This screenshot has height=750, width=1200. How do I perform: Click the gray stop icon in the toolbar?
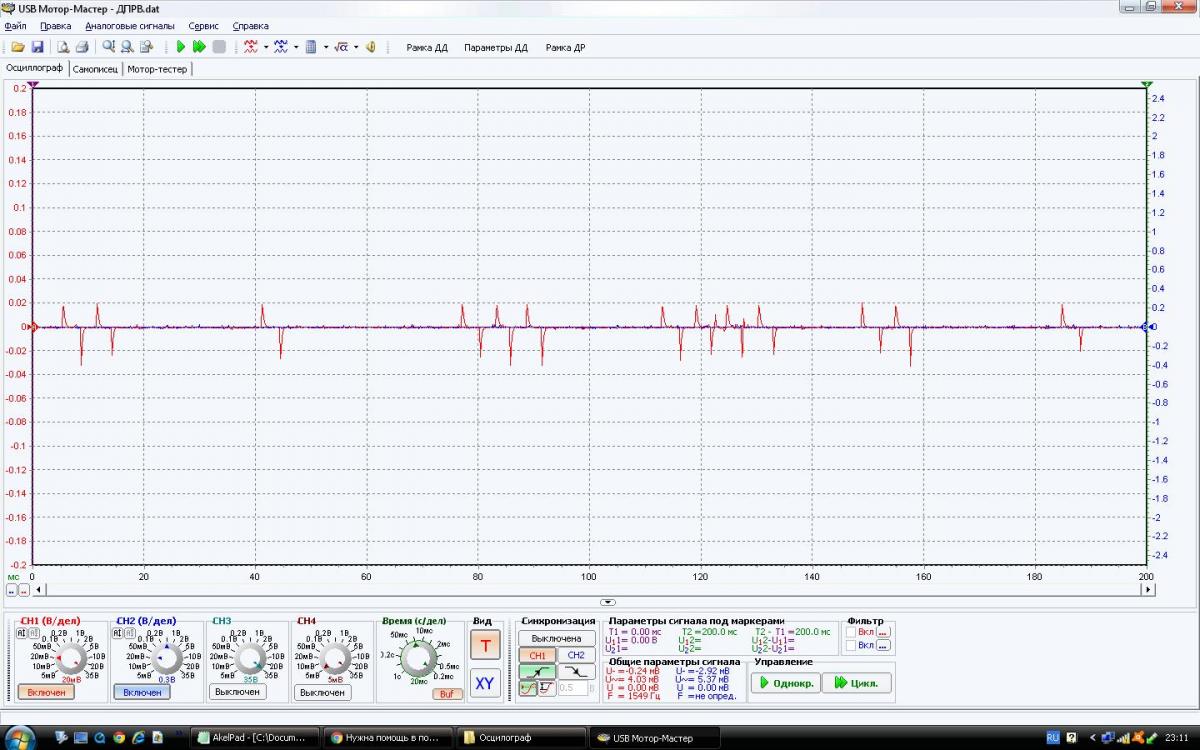click(x=219, y=47)
